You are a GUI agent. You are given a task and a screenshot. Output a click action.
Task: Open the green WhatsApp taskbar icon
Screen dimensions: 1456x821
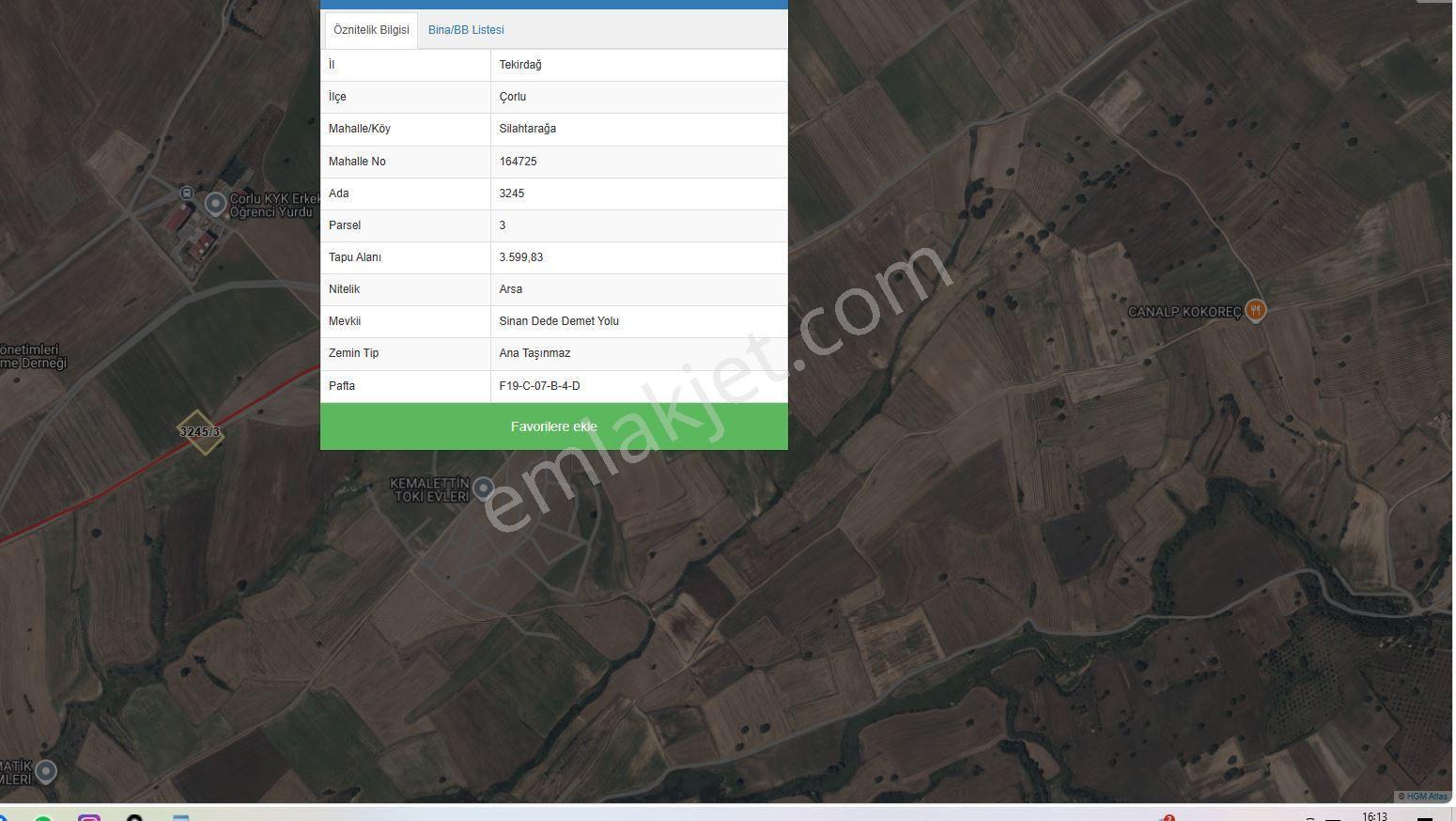[42, 818]
